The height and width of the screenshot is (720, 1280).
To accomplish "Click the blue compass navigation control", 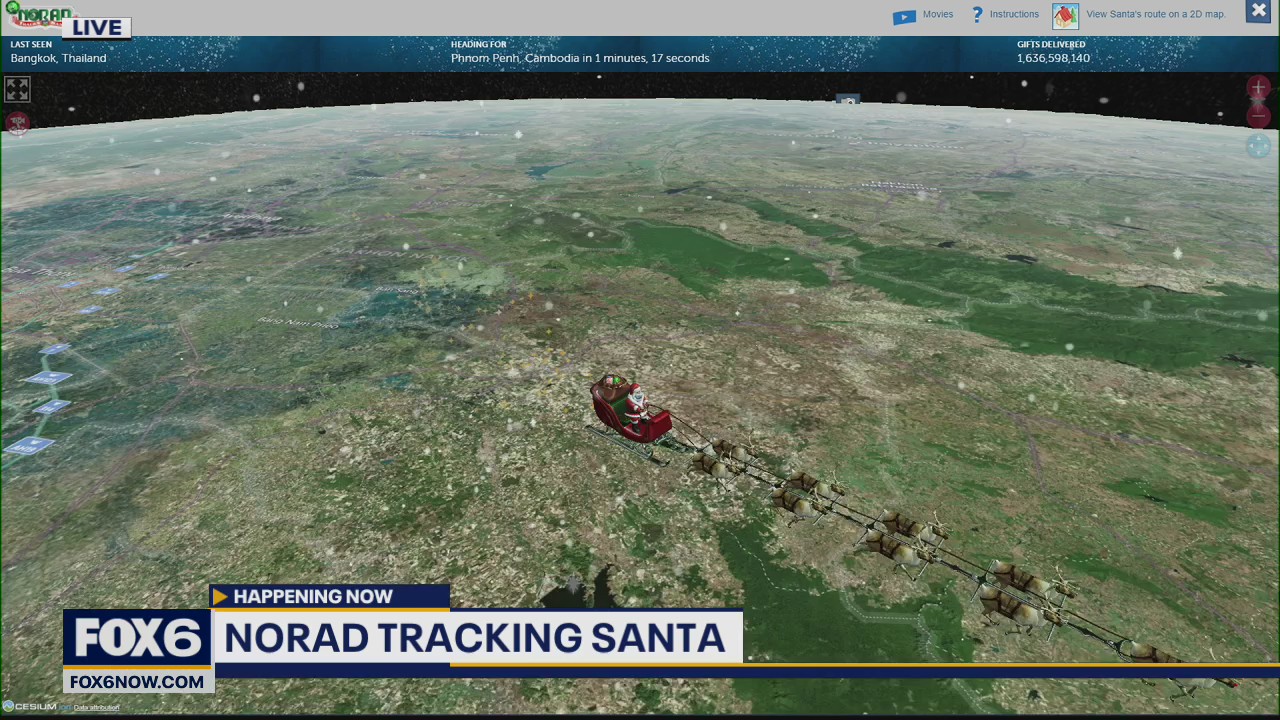I will point(1258,147).
